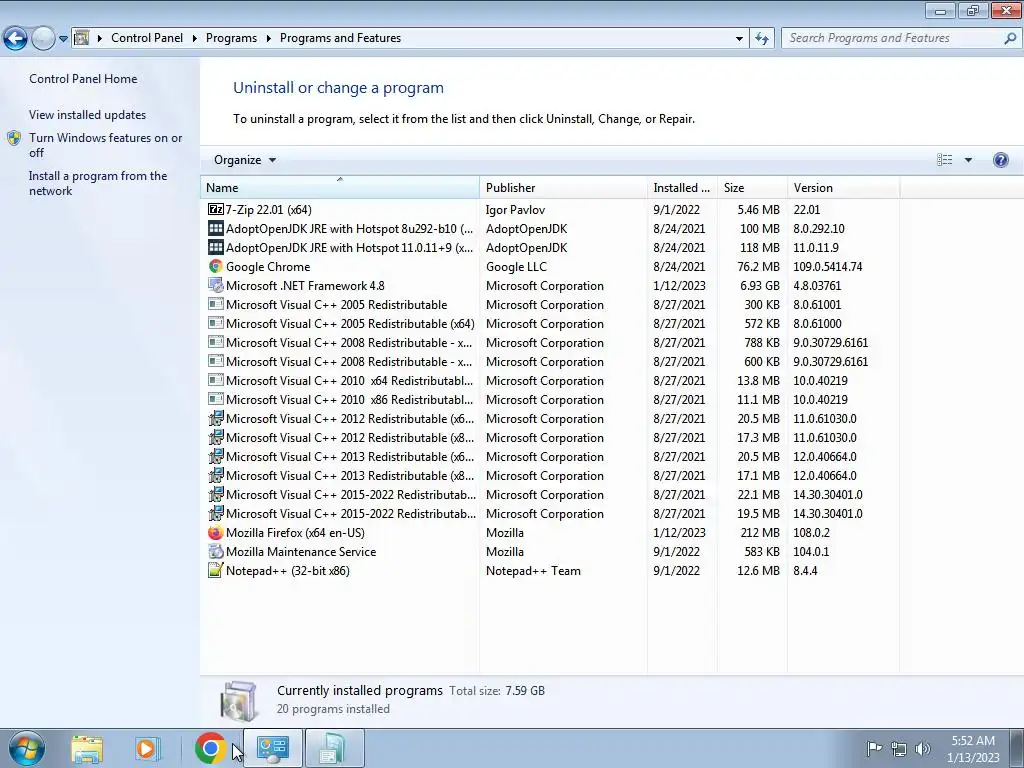The height and width of the screenshot is (768, 1024).
Task: Click the Google Chrome list icon
Action: click(x=216, y=266)
